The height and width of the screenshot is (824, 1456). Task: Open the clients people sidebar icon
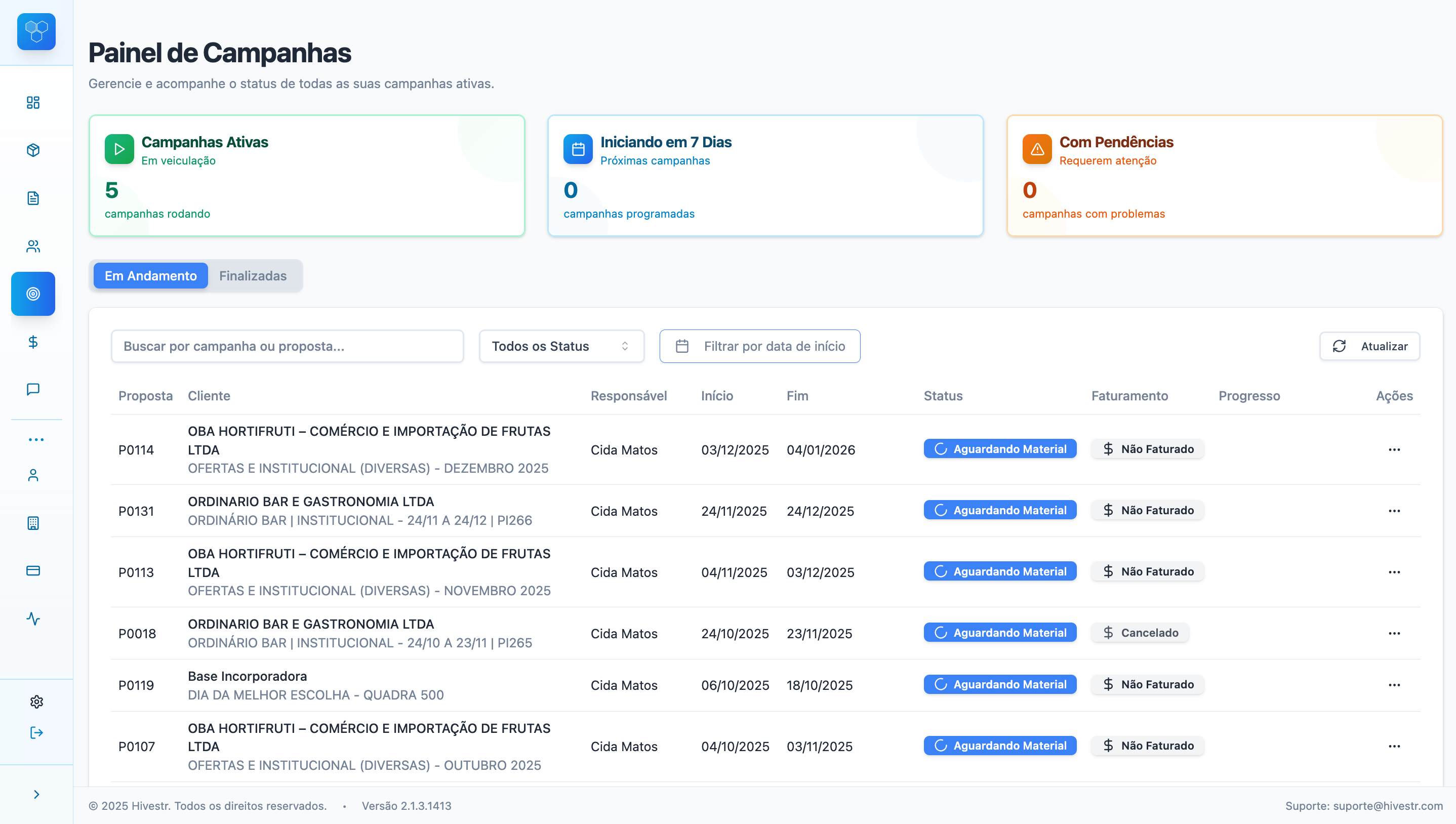coord(33,246)
